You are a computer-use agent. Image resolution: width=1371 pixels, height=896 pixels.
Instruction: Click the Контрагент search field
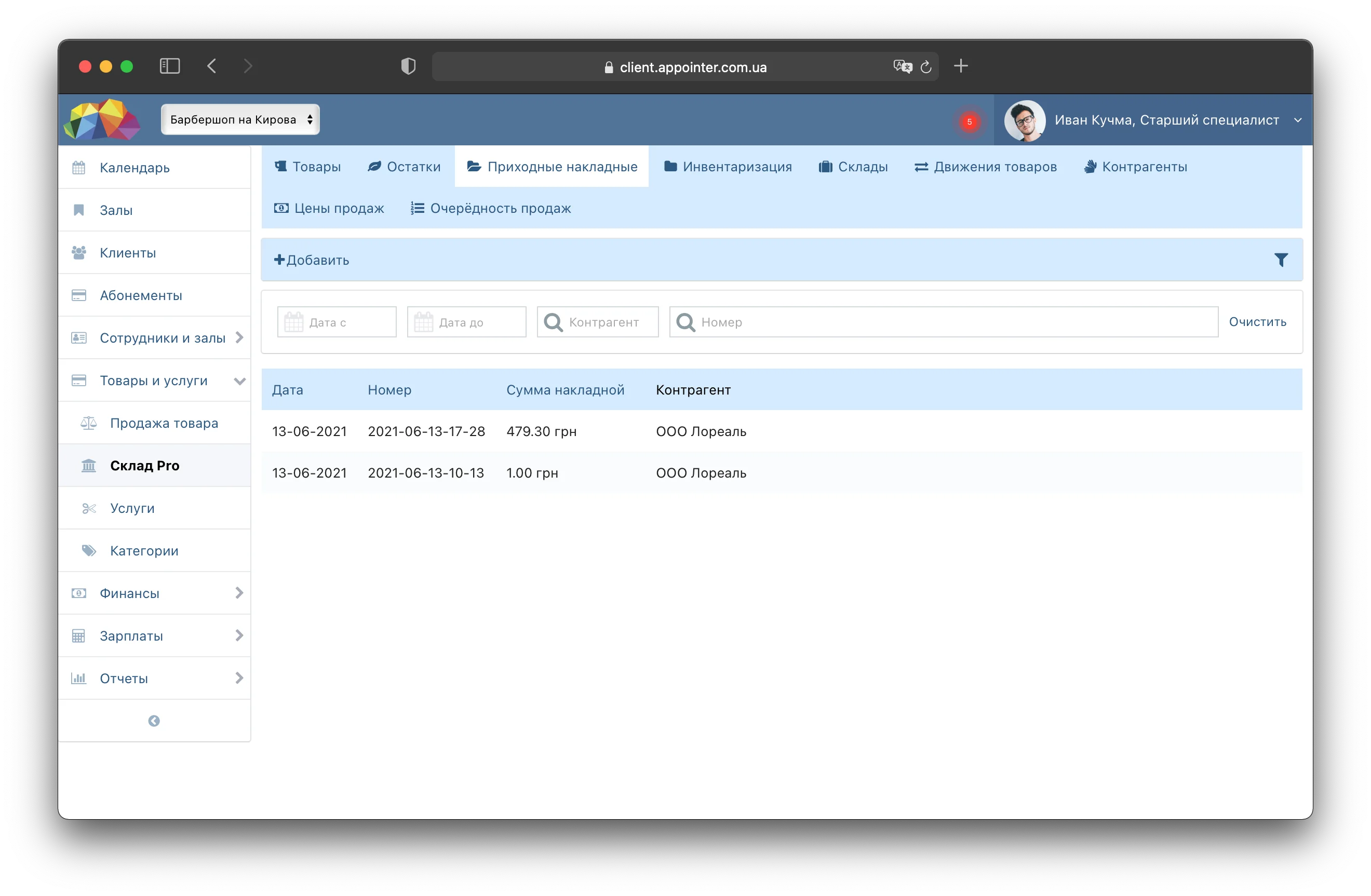click(x=597, y=322)
